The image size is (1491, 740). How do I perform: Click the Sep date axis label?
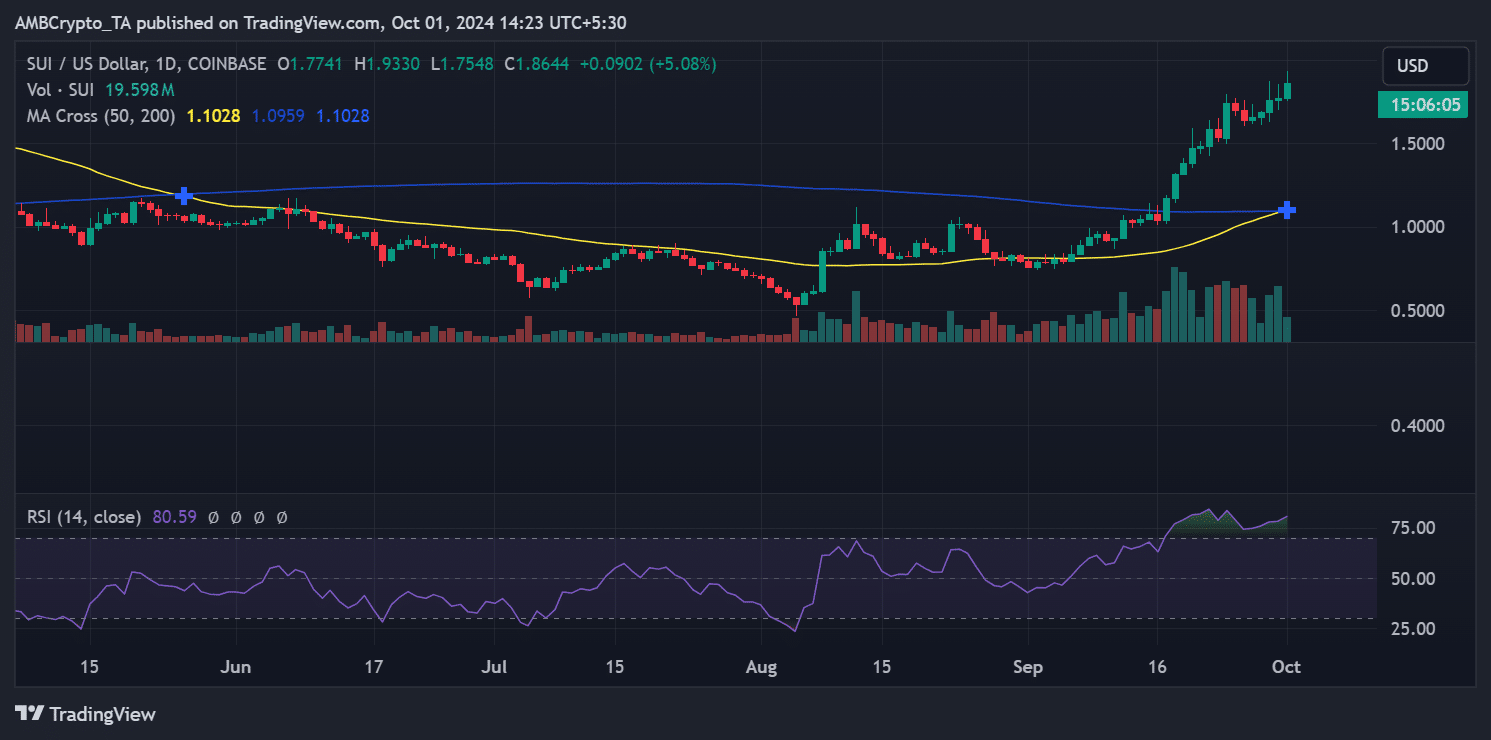click(1027, 667)
